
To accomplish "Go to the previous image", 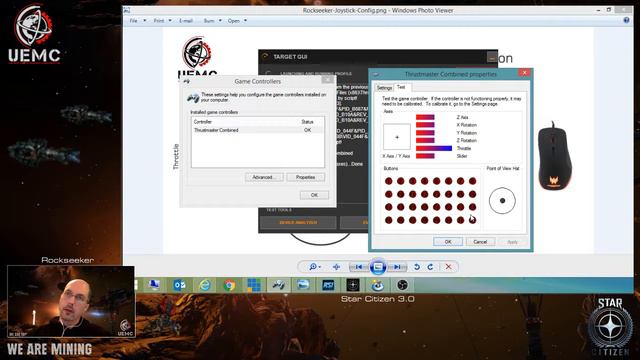I will pyautogui.click(x=359, y=267).
